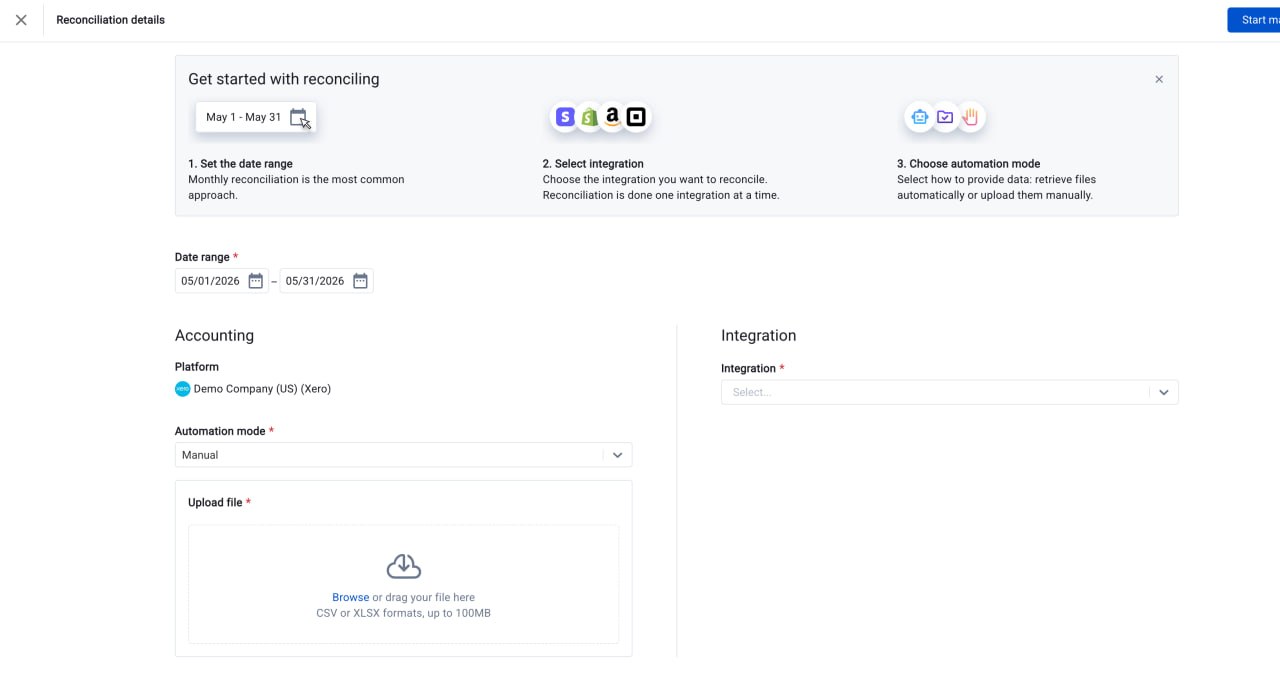Click the Browse link to upload file
This screenshot has height=683, width=1280.
[x=351, y=597]
